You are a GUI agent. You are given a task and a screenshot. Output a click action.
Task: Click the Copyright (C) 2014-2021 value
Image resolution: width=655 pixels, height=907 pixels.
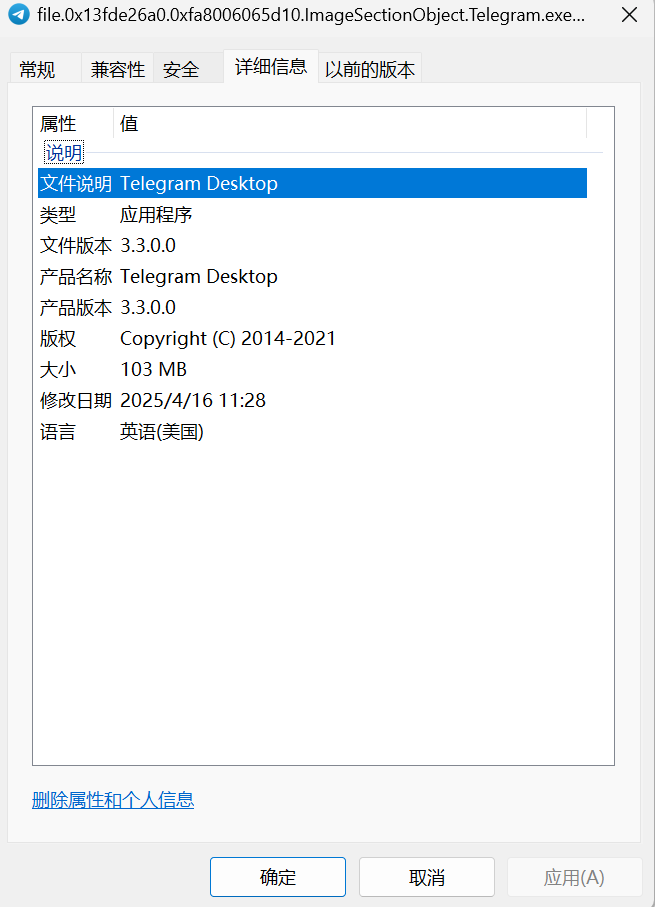tap(227, 338)
